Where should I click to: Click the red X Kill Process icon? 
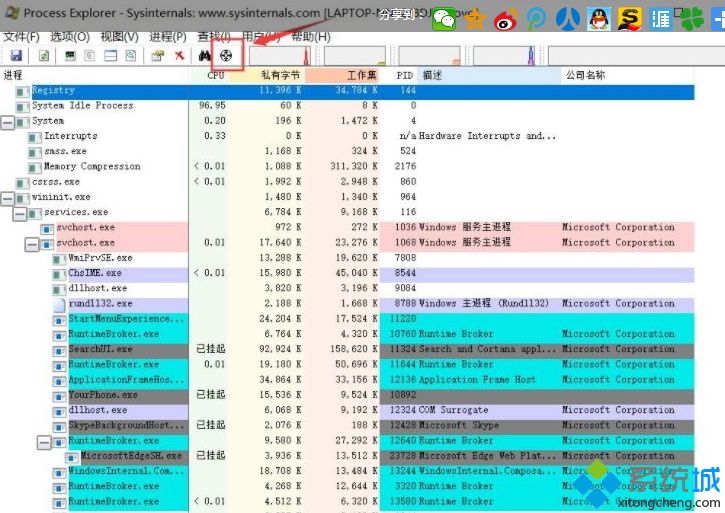click(x=179, y=56)
